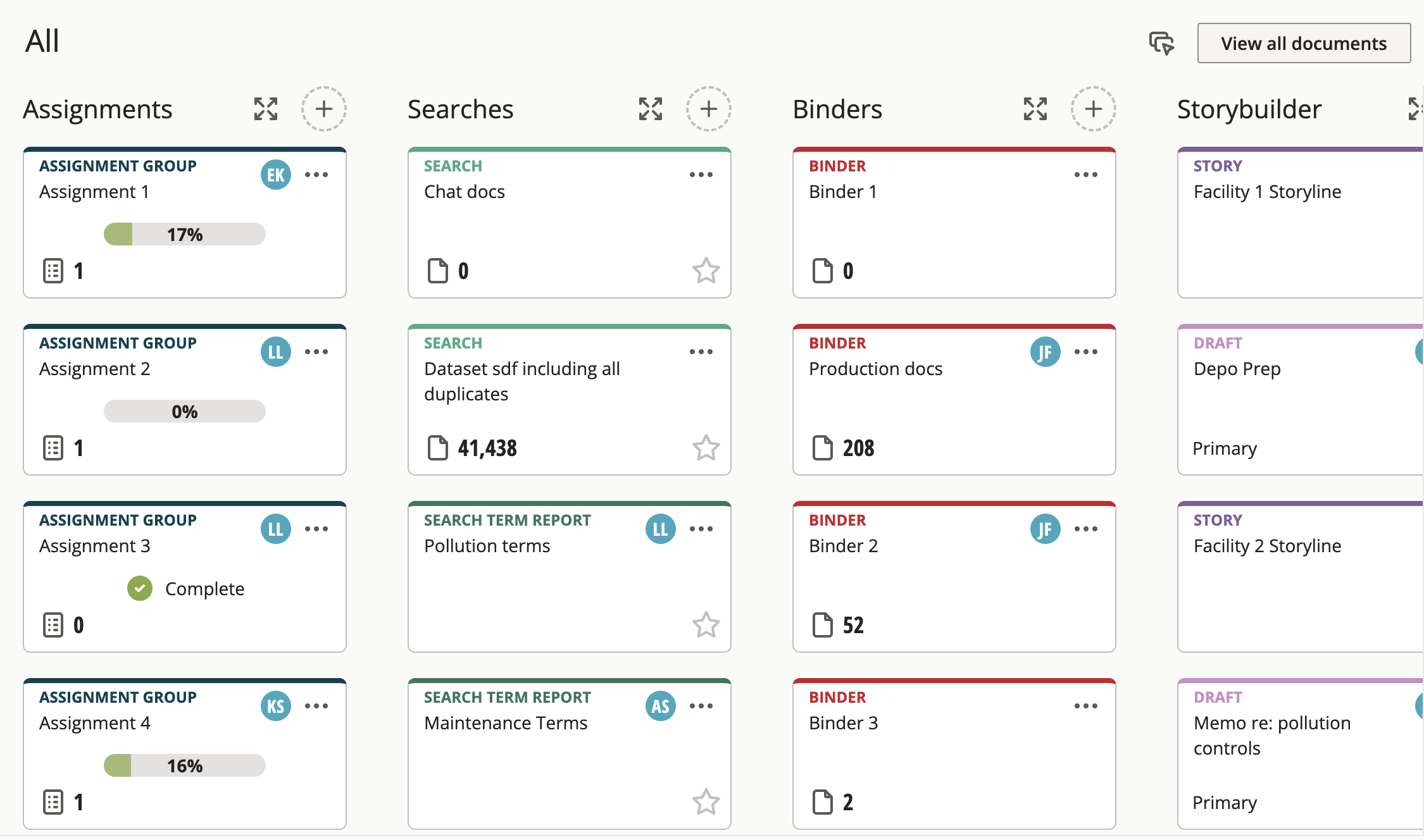Expand the Assignments column
Viewport: 1424px width, 840px height.
pyautogui.click(x=266, y=109)
